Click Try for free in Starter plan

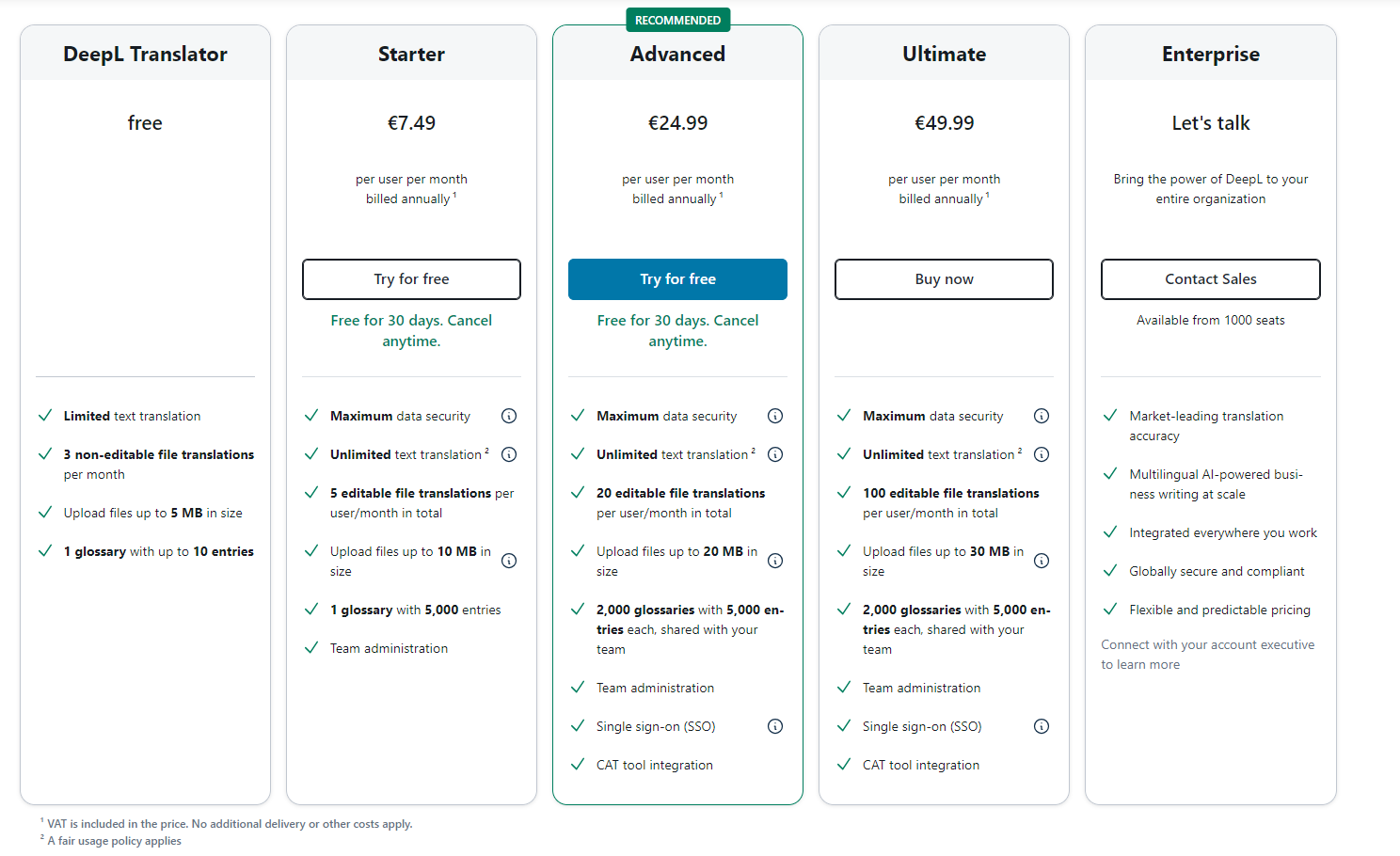point(411,279)
